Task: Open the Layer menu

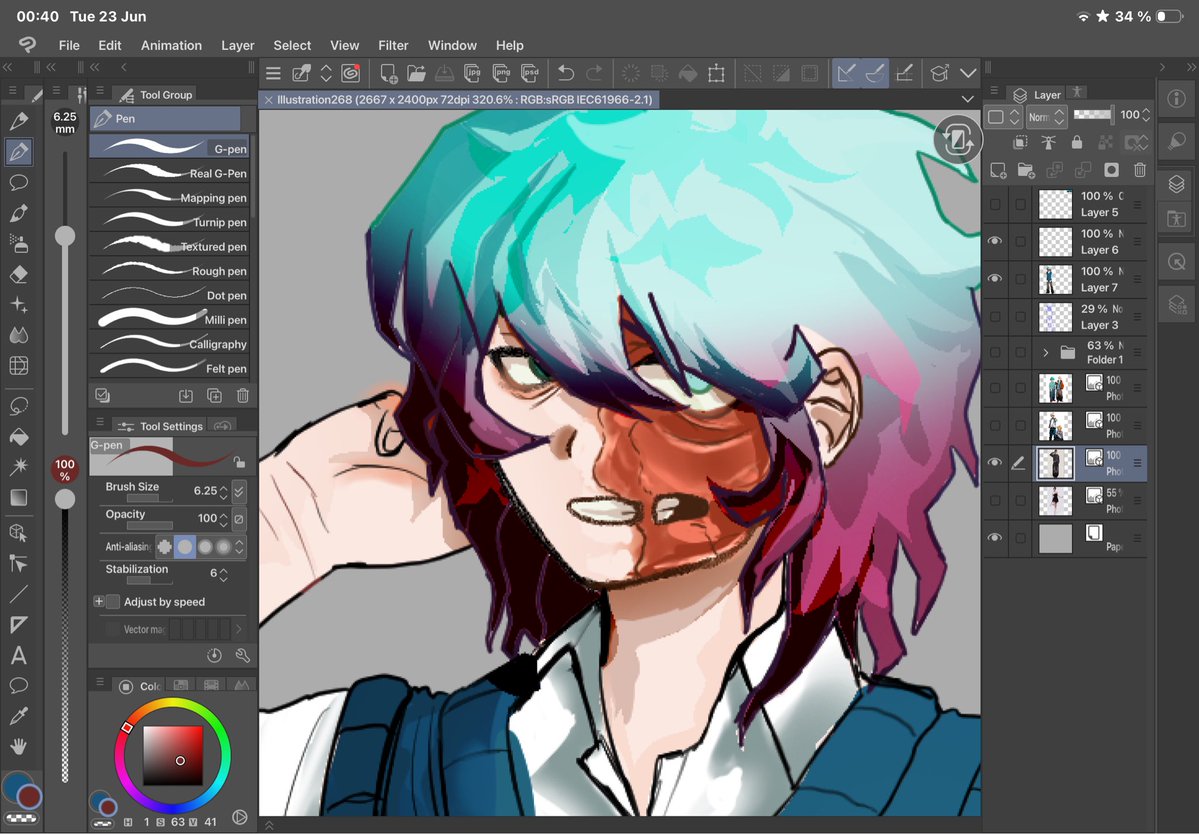Action: click(x=238, y=45)
